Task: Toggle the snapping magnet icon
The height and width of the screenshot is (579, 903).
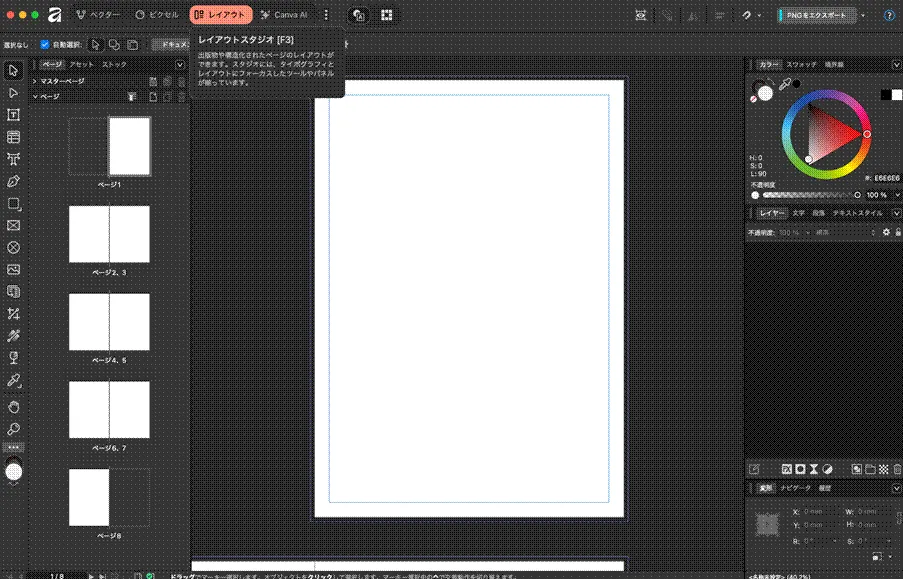Action: tap(747, 15)
